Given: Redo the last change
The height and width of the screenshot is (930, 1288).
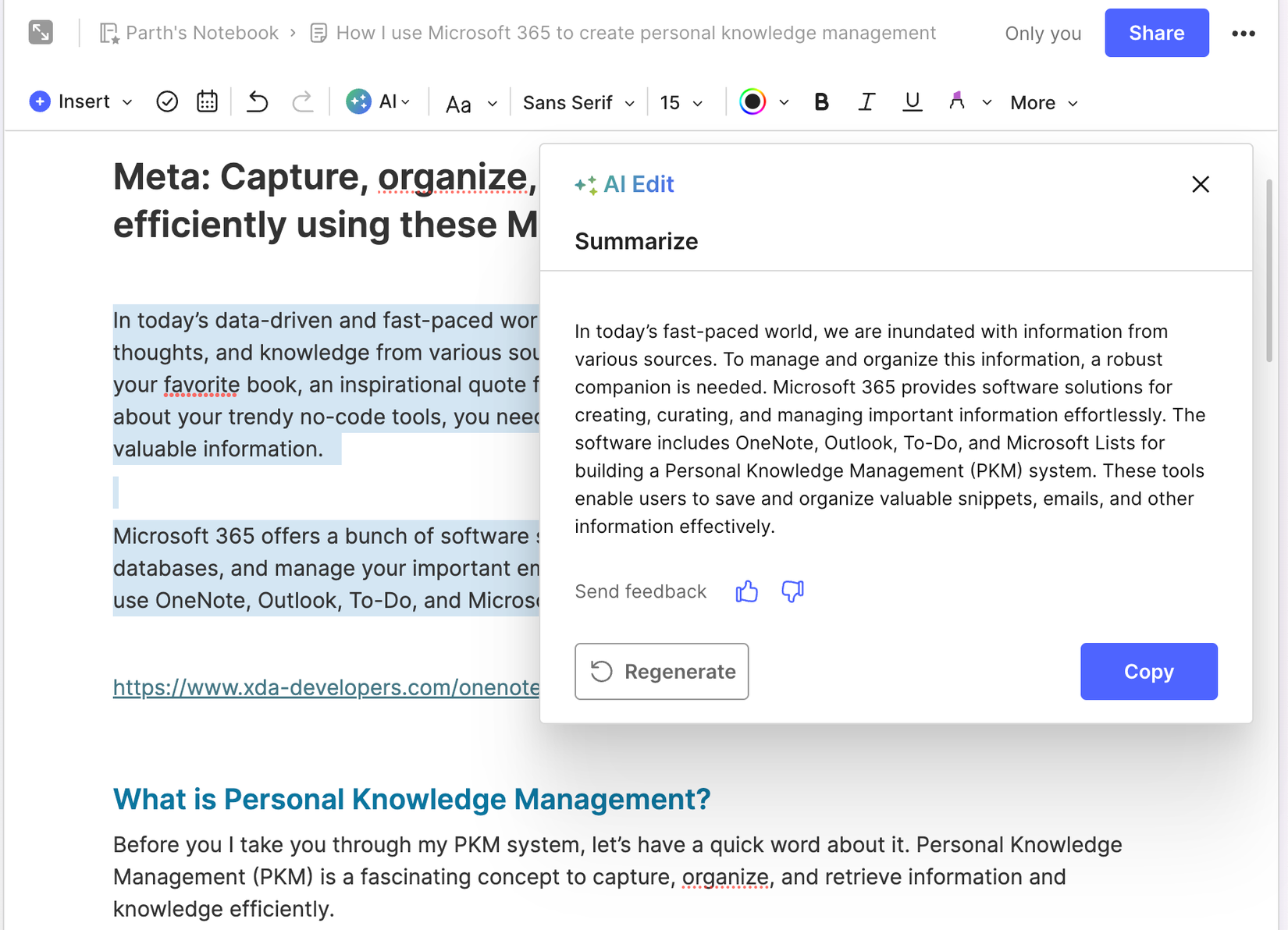Looking at the screenshot, I should 302,101.
